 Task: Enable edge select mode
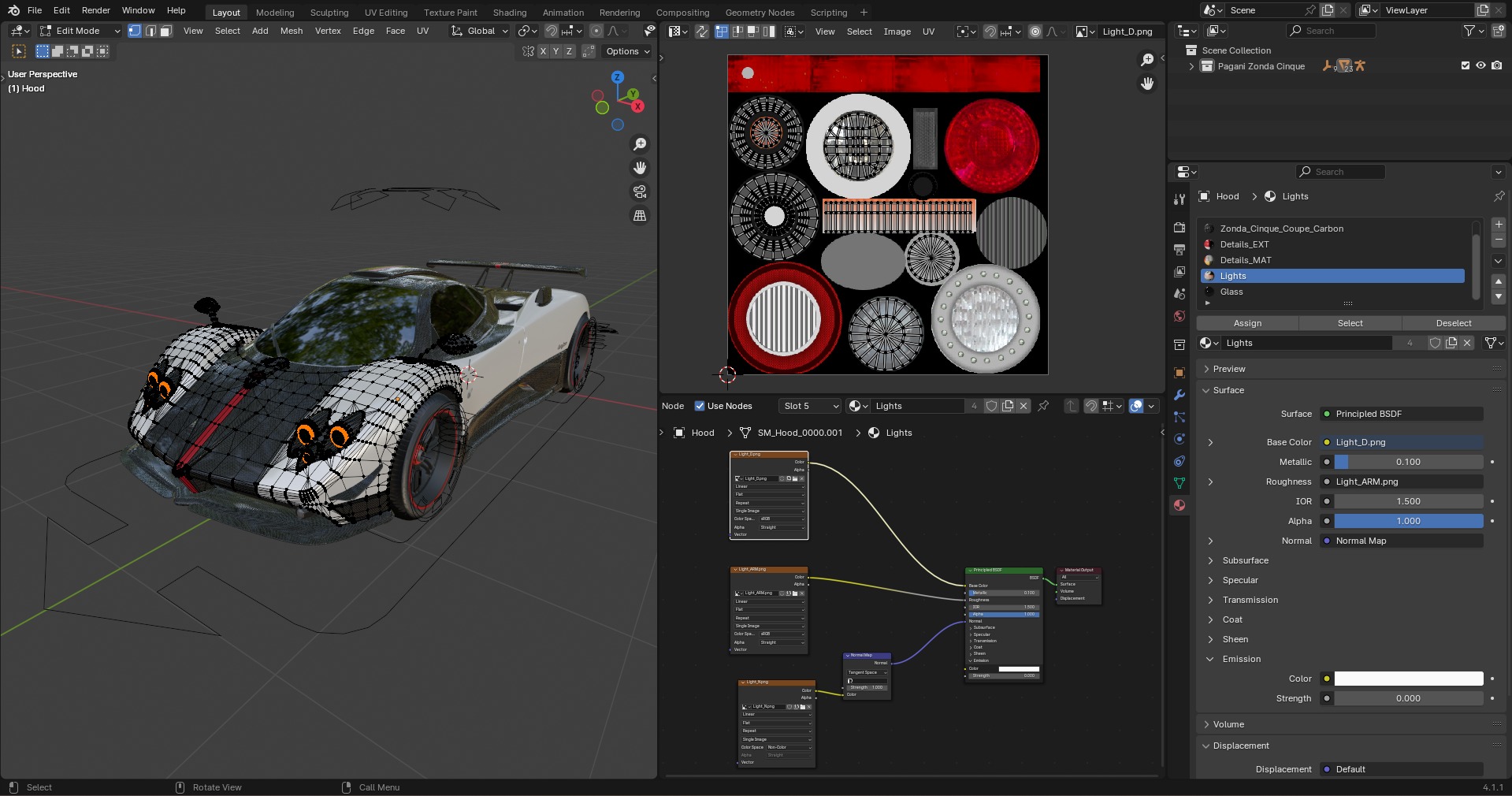tap(150, 31)
